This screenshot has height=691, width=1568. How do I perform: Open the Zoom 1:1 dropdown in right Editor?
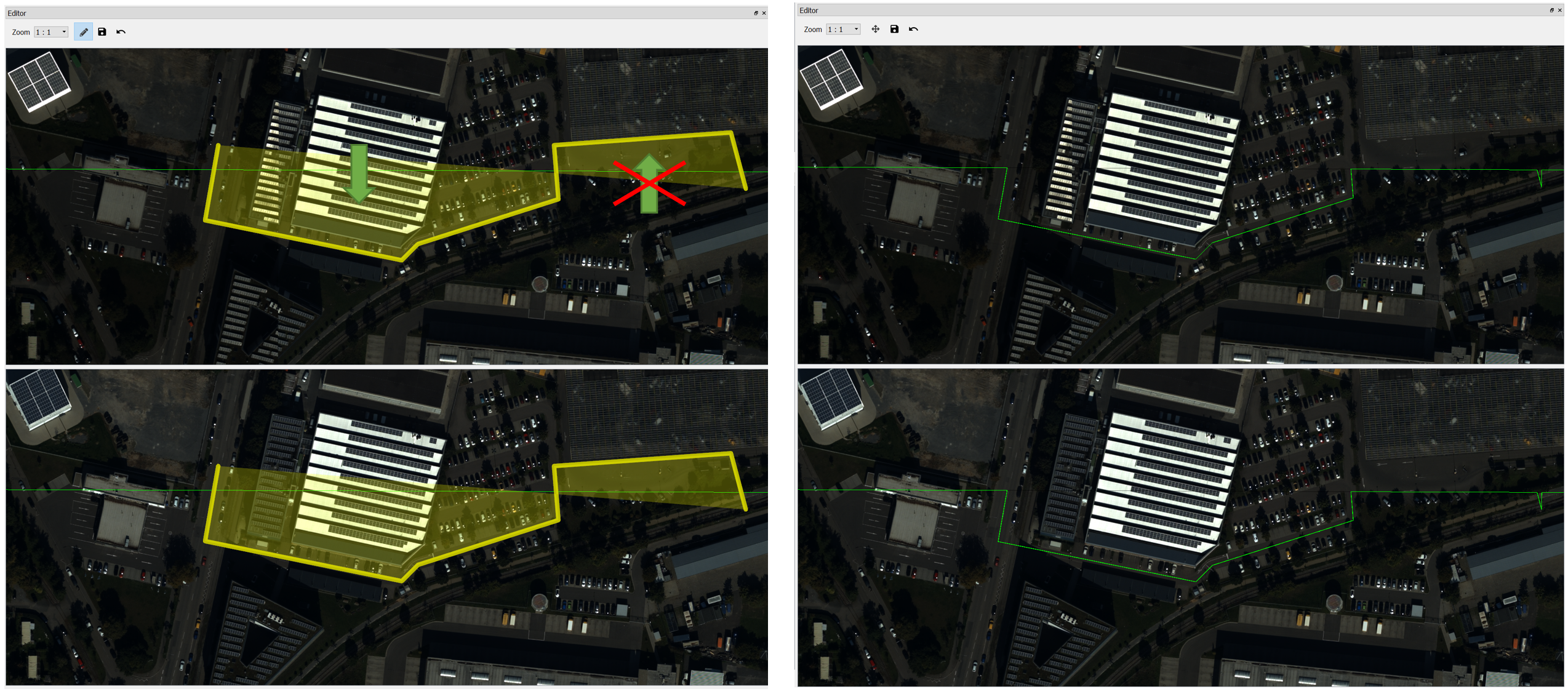(843, 29)
